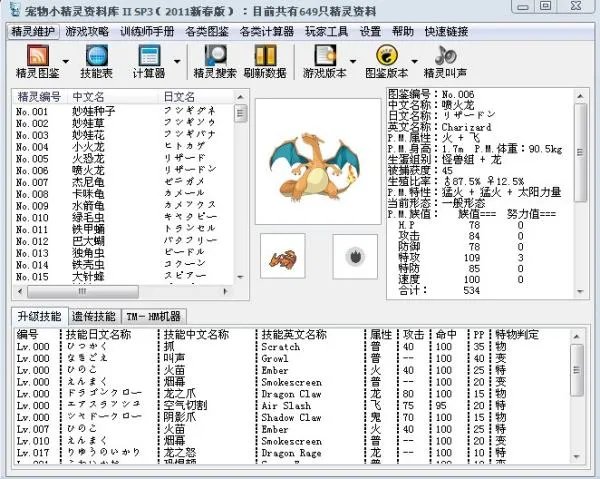Launch the 计算器 calculator icon

coord(149,61)
